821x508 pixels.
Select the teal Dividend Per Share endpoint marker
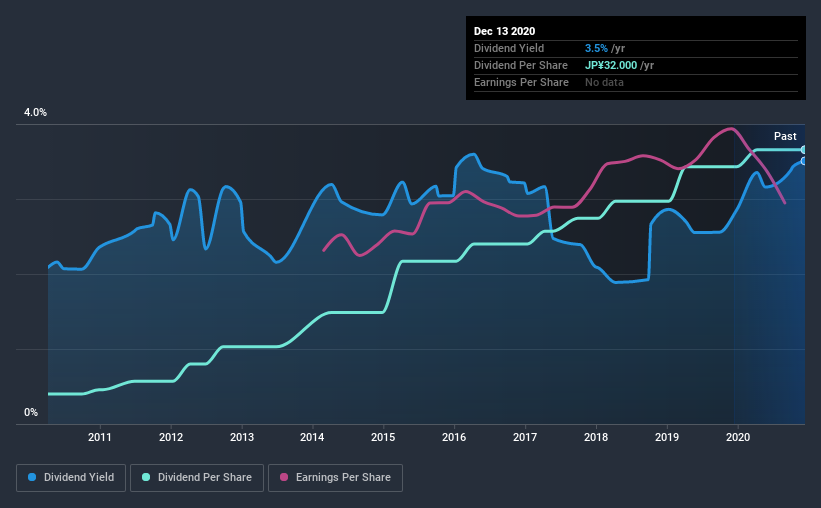(x=804, y=150)
